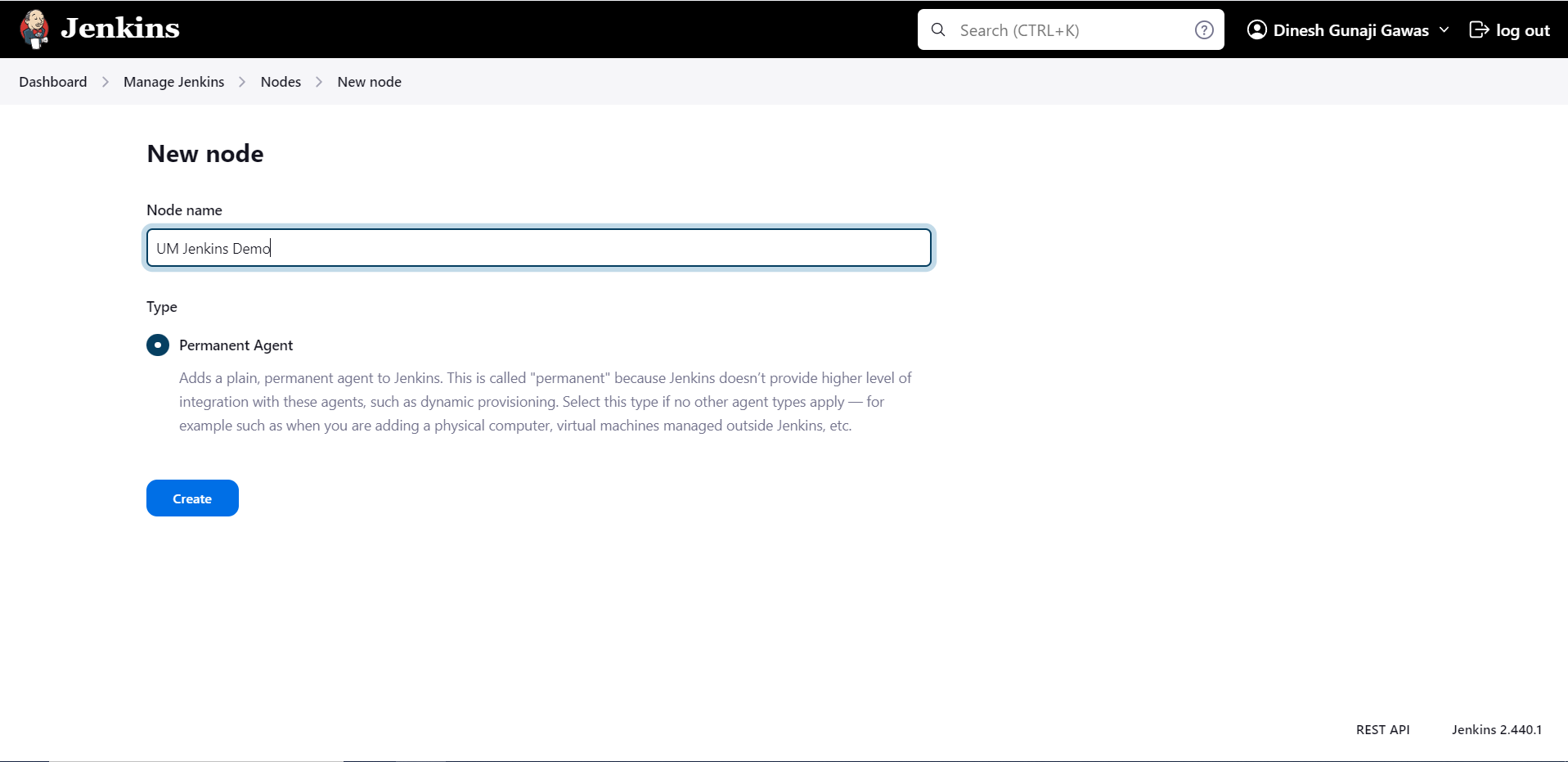Click the log out link
This screenshot has height=762, width=1568.
coord(1522,30)
